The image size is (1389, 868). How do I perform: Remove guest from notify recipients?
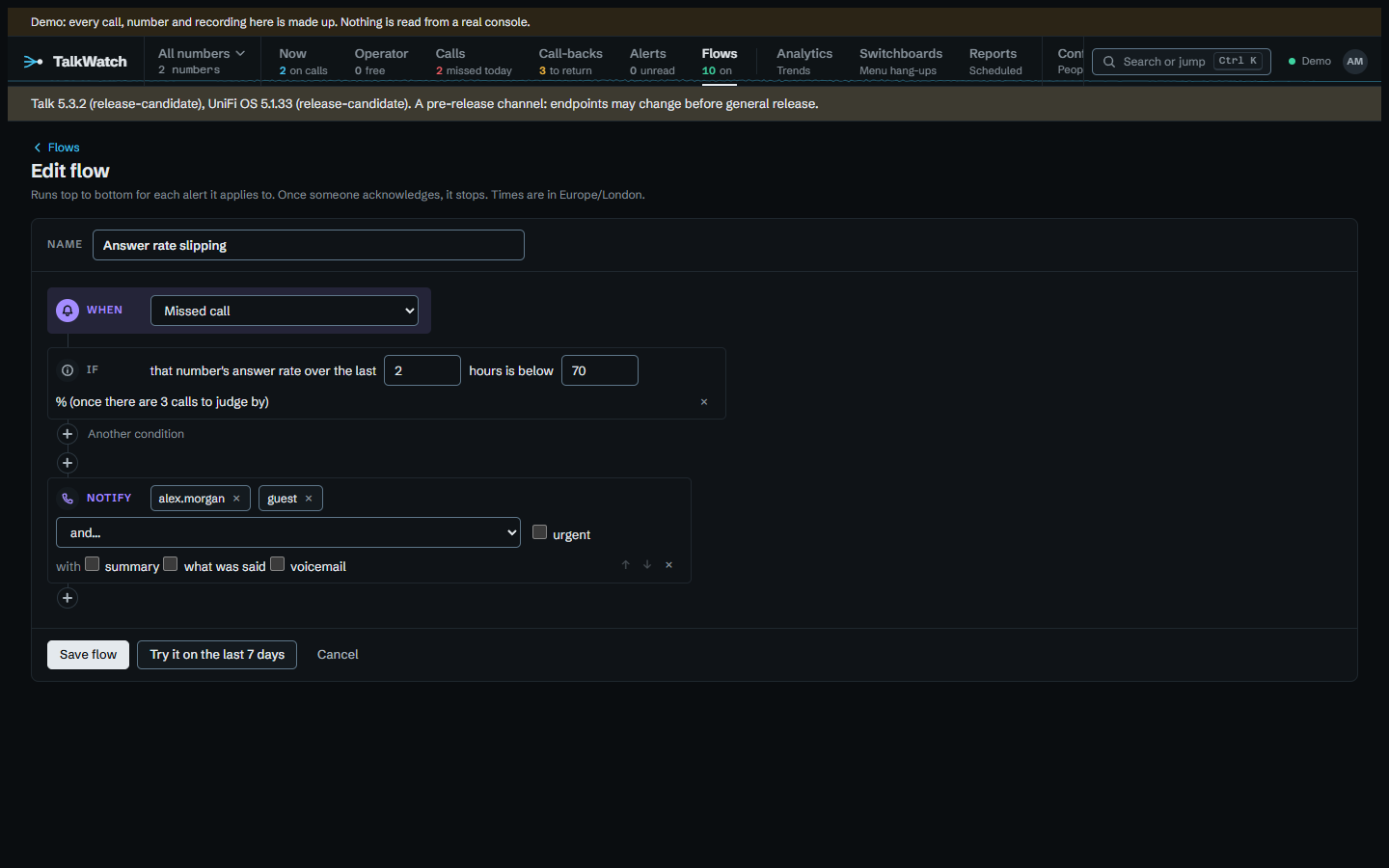click(309, 499)
